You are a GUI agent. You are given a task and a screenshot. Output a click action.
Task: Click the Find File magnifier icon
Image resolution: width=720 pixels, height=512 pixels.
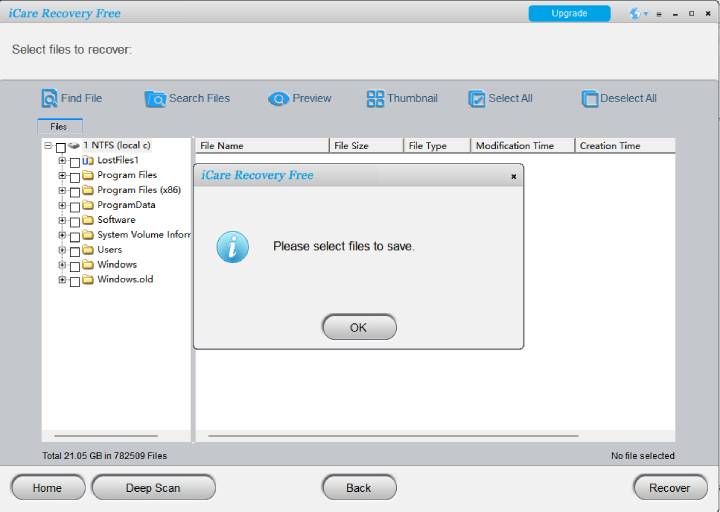click(49, 98)
